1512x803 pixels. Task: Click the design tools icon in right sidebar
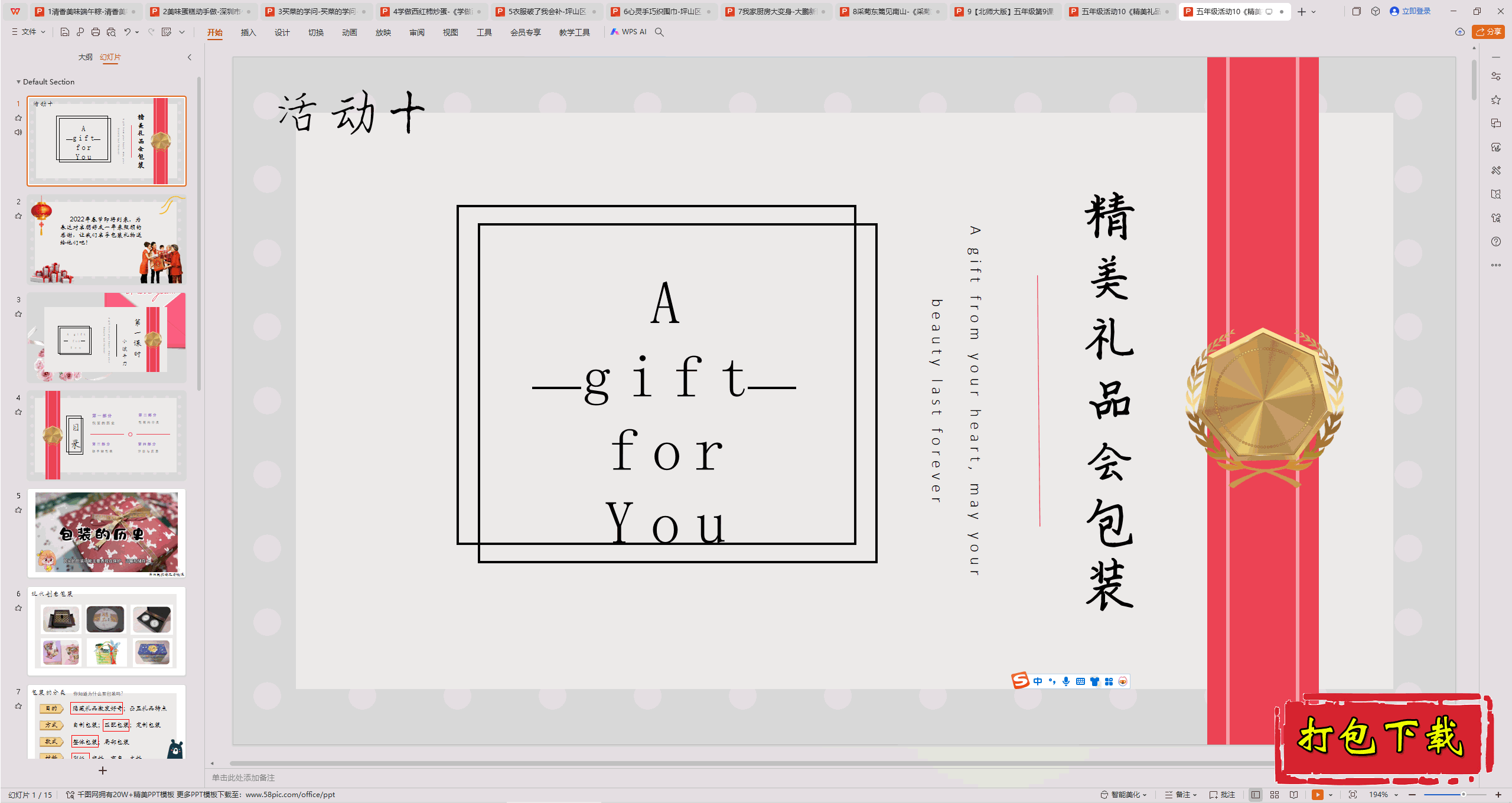[1496, 171]
